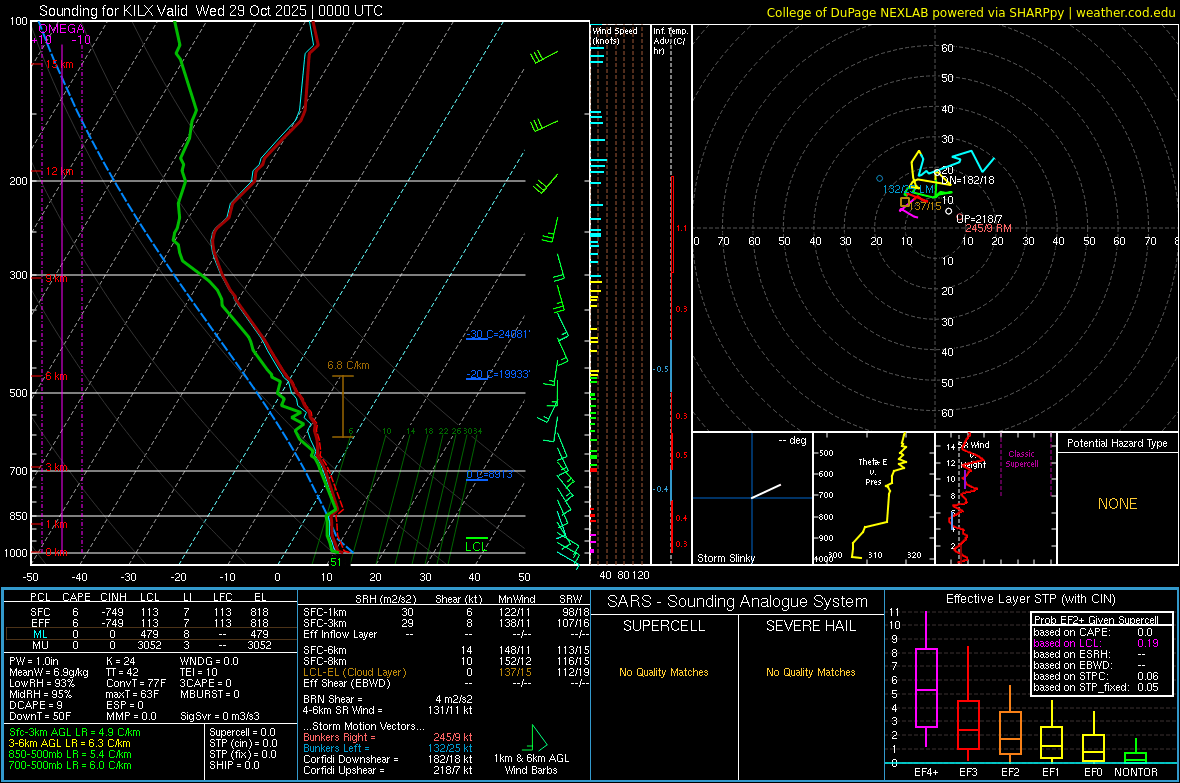Click the small blue circle marker on the hodograph

[879, 178]
